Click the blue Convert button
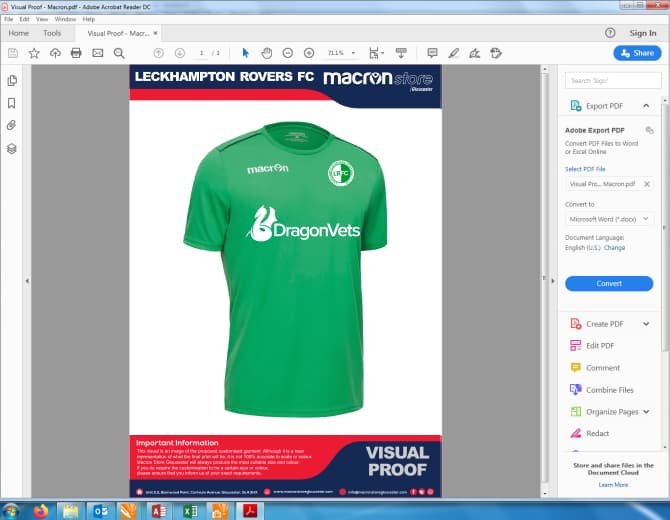The height and width of the screenshot is (520, 670). pos(609,283)
